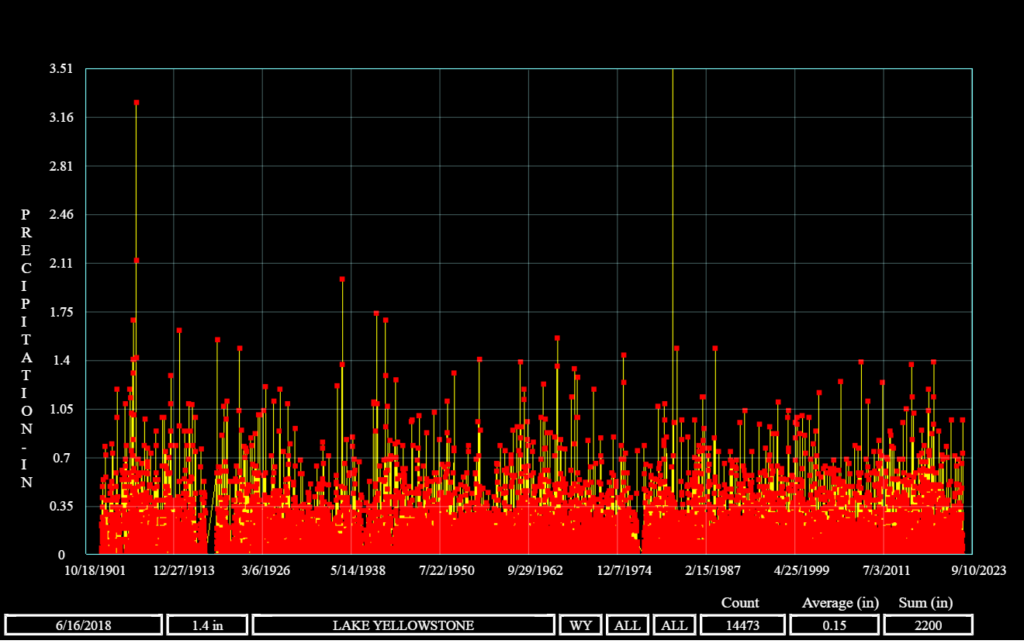Click the x-axis date 9/29/1962
Screen dimensions: 1024x644
tap(535, 570)
